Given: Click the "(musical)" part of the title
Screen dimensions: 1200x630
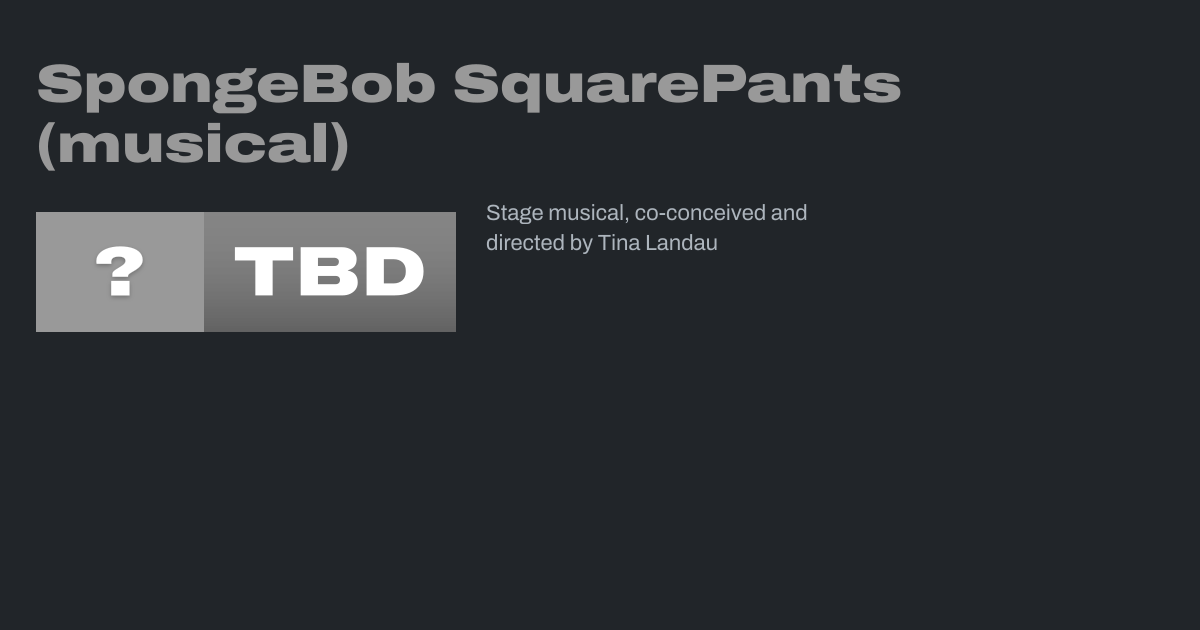Looking at the screenshot, I should 193,145.
